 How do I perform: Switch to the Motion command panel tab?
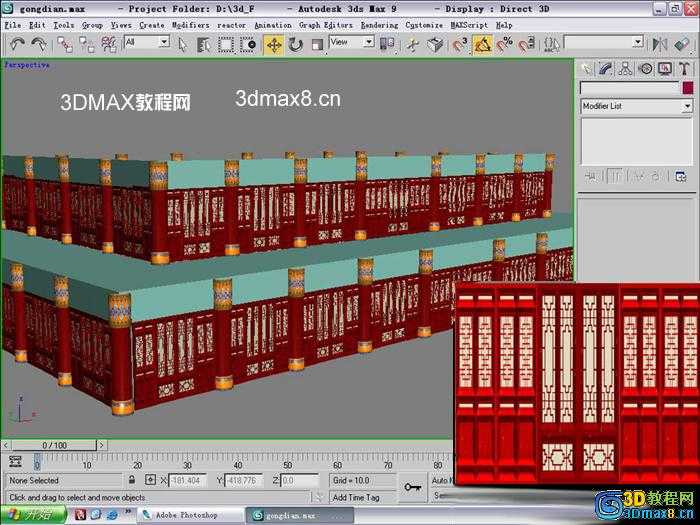pyautogui.click(x=645, y=68)
